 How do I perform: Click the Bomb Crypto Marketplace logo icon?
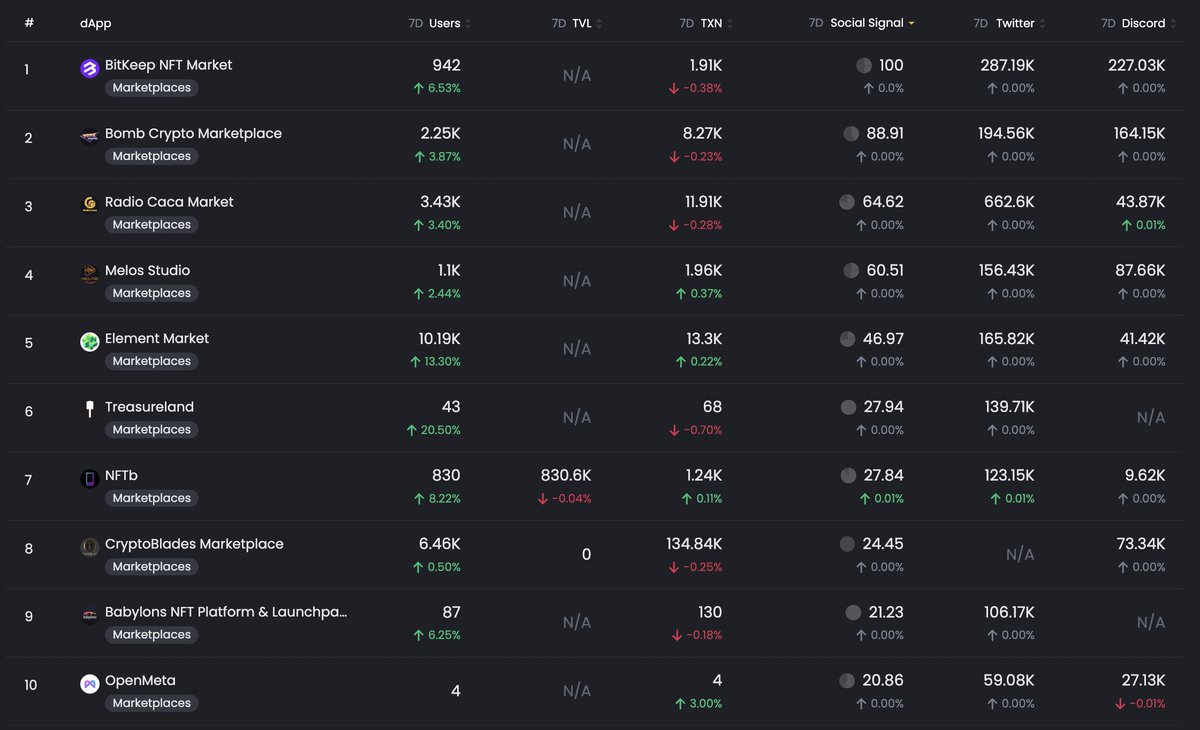[x=90, y=137]
